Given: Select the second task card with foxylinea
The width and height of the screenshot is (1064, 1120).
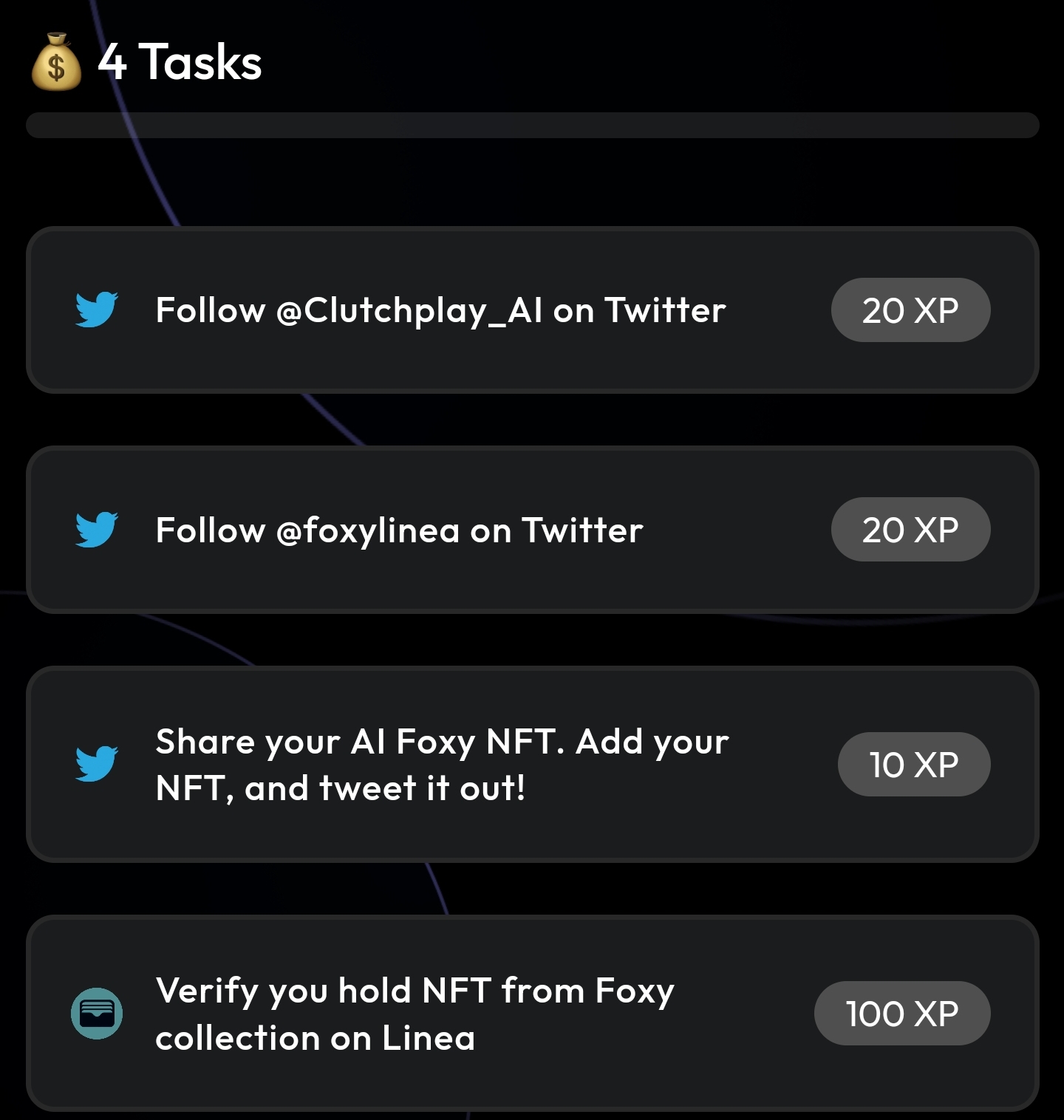Looking at the screenshot, I should [x=532, y=529].
